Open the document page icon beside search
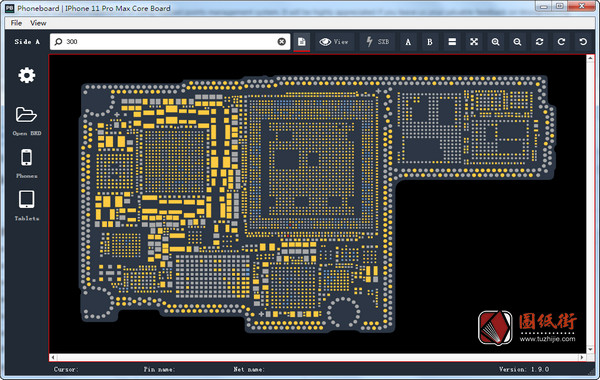The image size is (600, 380). pyautogui.click(x=302, y=42)
